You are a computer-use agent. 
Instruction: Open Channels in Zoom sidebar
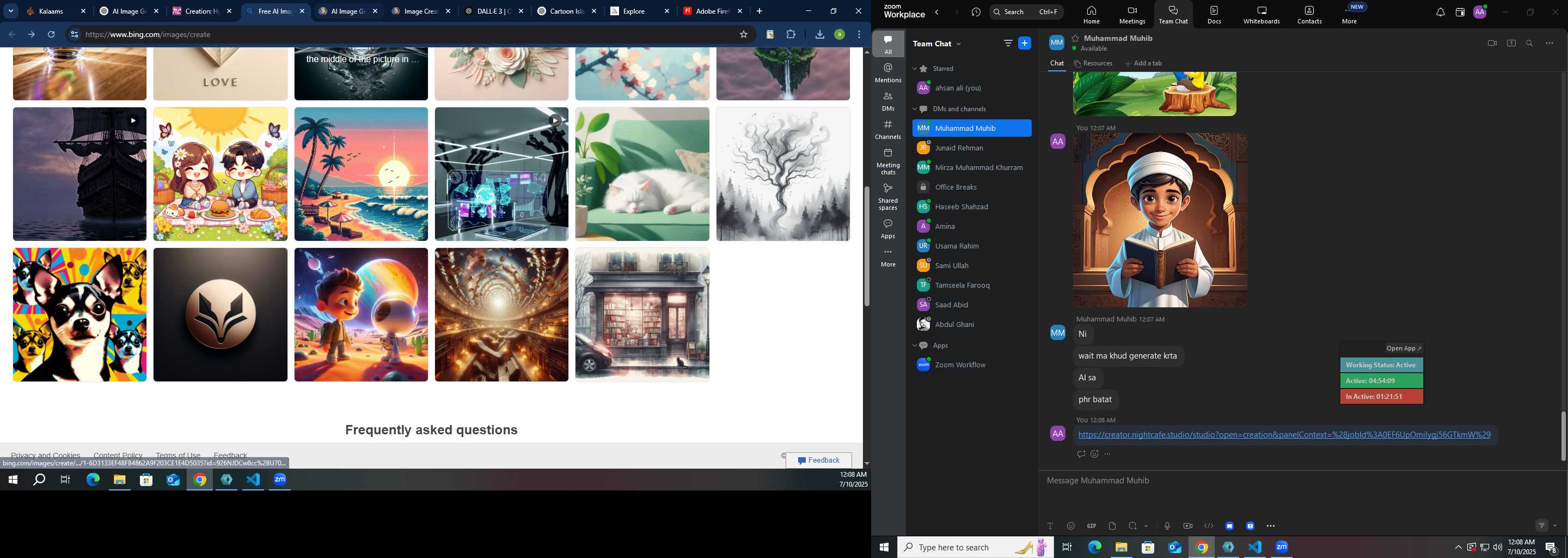pos(888,130)
